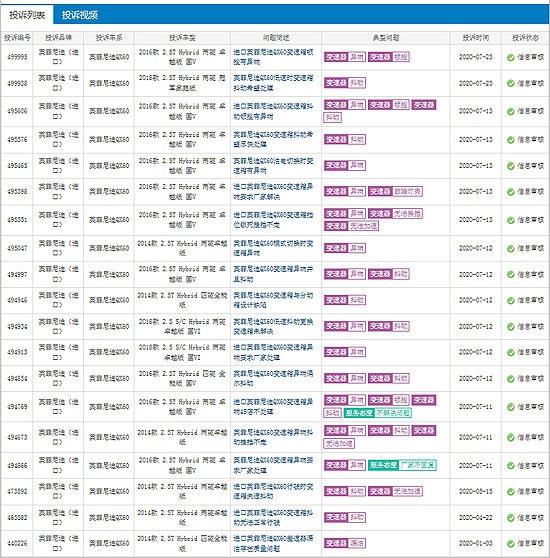Click green check icon in row 495351
The image size is (550, 558).
pyautogui.click(x=511, y=220)
